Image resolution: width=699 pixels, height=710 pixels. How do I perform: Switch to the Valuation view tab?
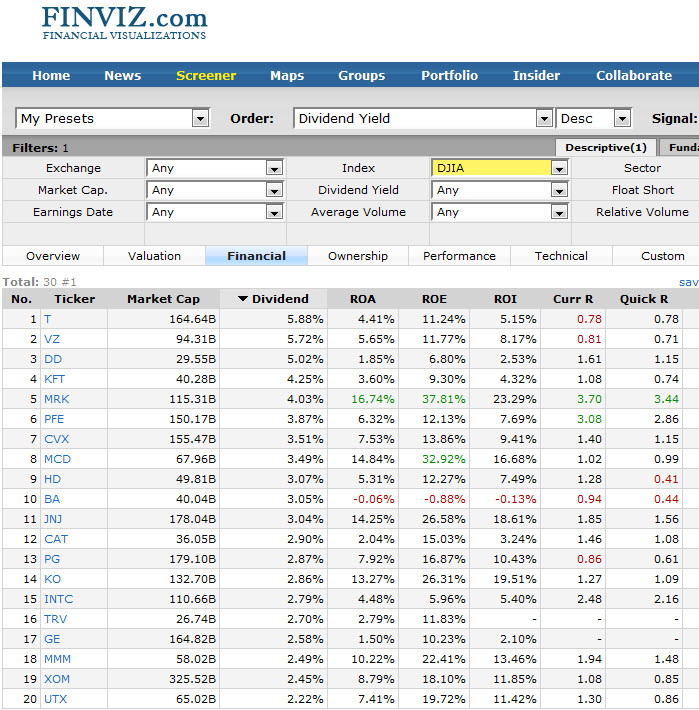click(x=154, y=256)
